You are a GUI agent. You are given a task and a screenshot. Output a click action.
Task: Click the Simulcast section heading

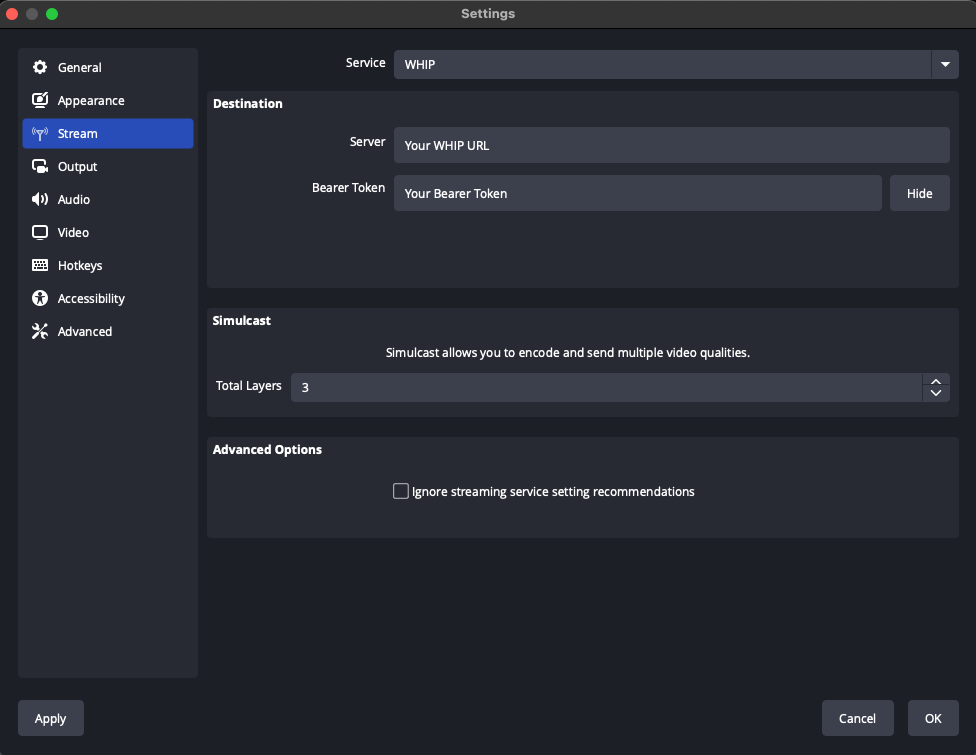pos(242,321)
